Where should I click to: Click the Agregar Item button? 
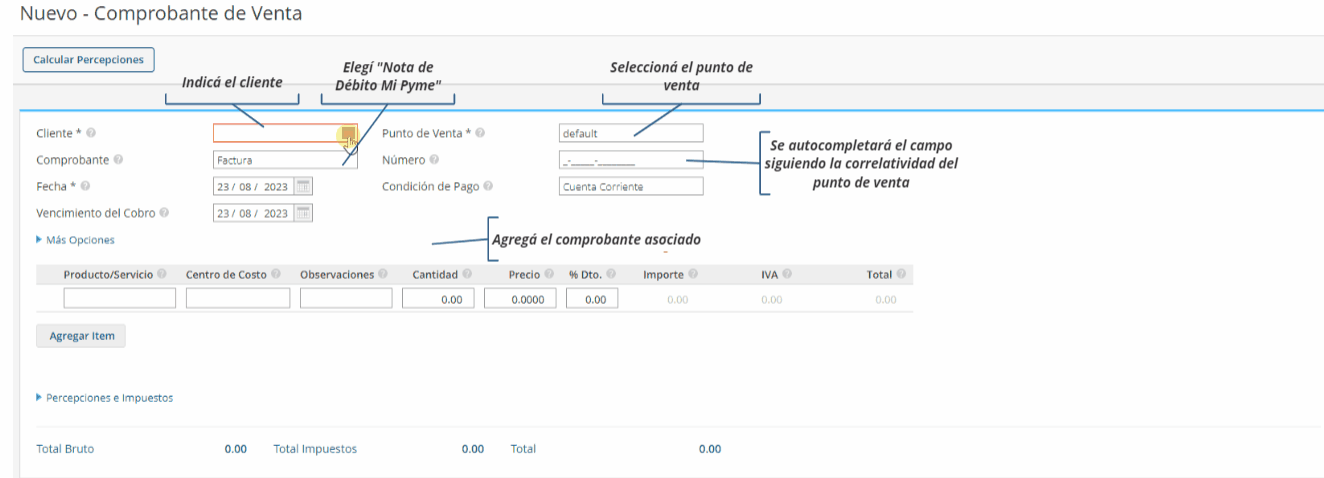(x=81, y=336)
